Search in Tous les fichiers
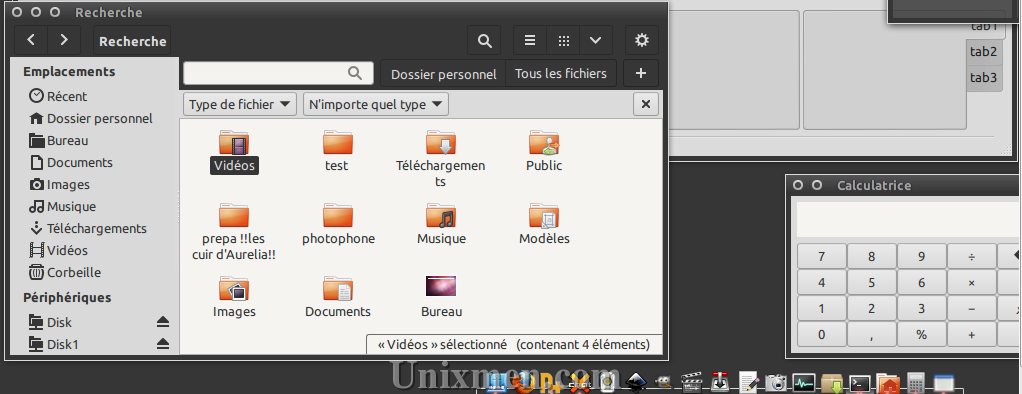 tap(561, 74)
